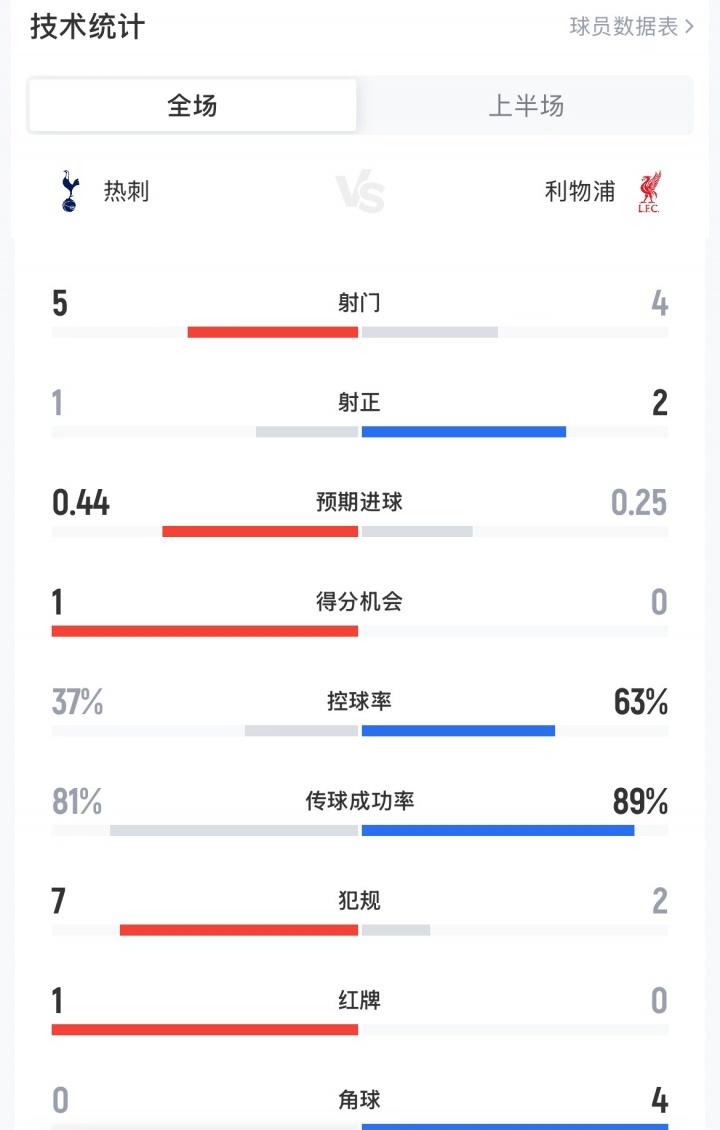This screenshot has height=1130, width=720.
Task: Switch to the 全场 full-match tab
Action: click(x=192, y=106)
